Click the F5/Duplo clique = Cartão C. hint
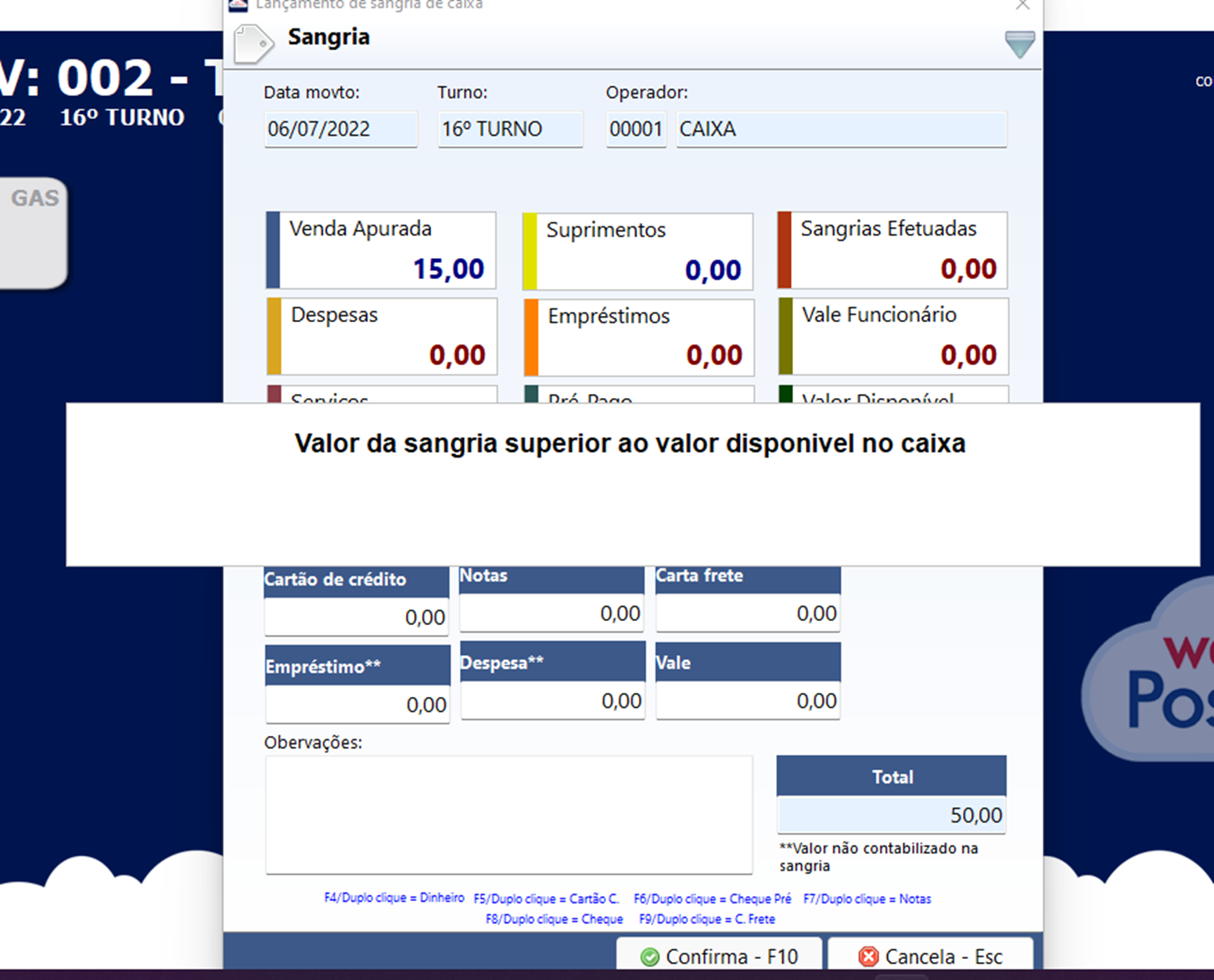Screen dimensions: 1214x980 (546, 899)
